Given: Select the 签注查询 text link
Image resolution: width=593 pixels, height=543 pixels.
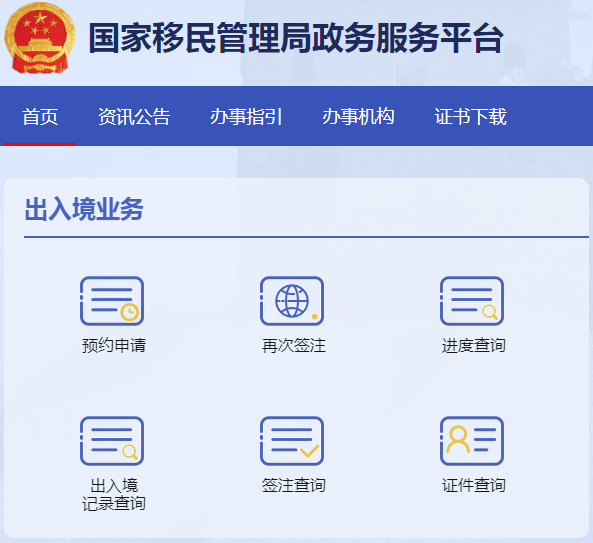Looking at the screenshot, I should pyautogui.click(x=294, y=485).
